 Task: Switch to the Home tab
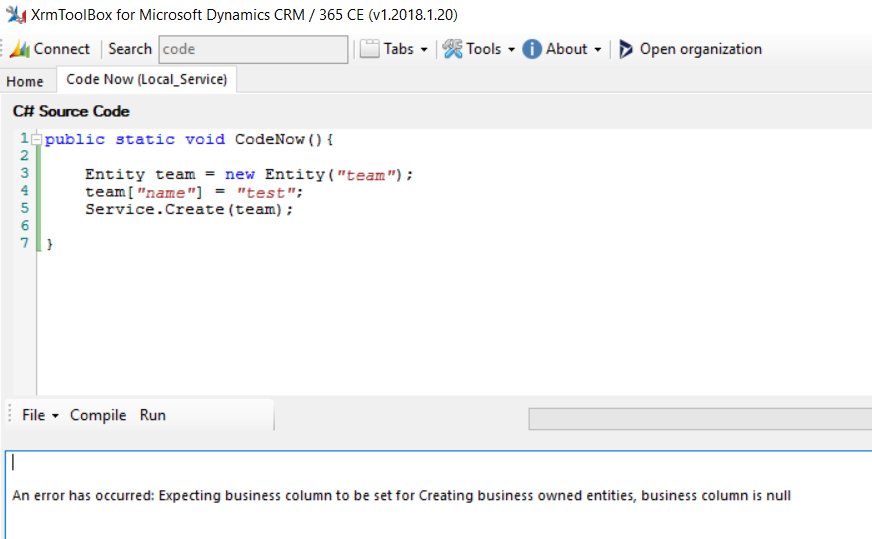click(x=25, y=81)
